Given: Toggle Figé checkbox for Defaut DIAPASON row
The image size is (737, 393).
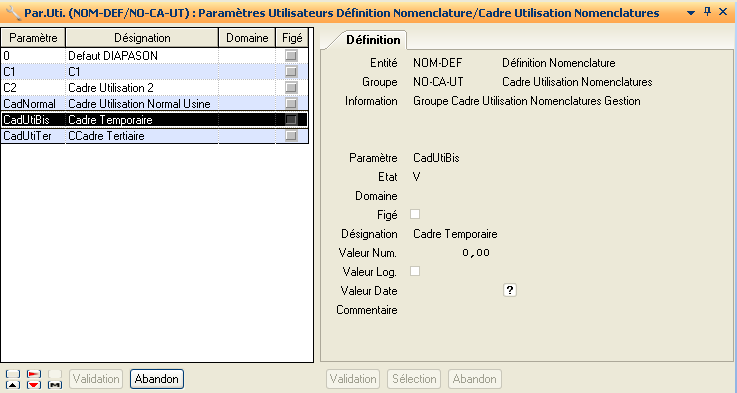Looking at the screenshot, I should [x=291, y=55].
